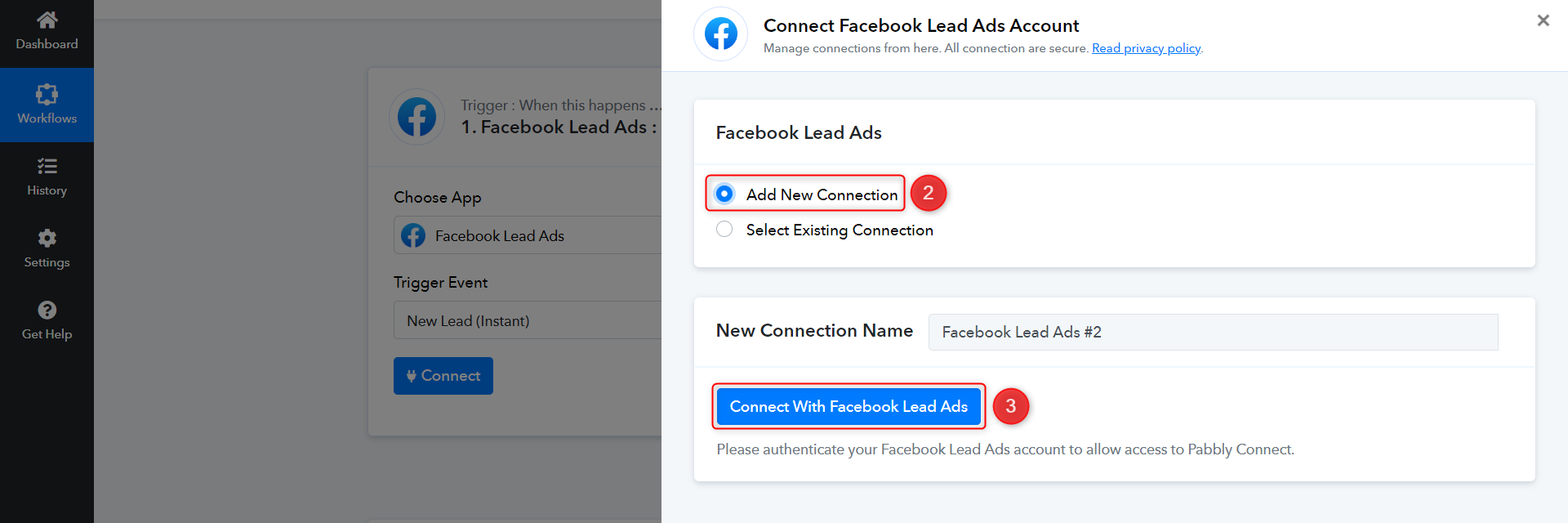Open the Choose App dropdown
This screenshot has height=523, width=1568.
528,235
